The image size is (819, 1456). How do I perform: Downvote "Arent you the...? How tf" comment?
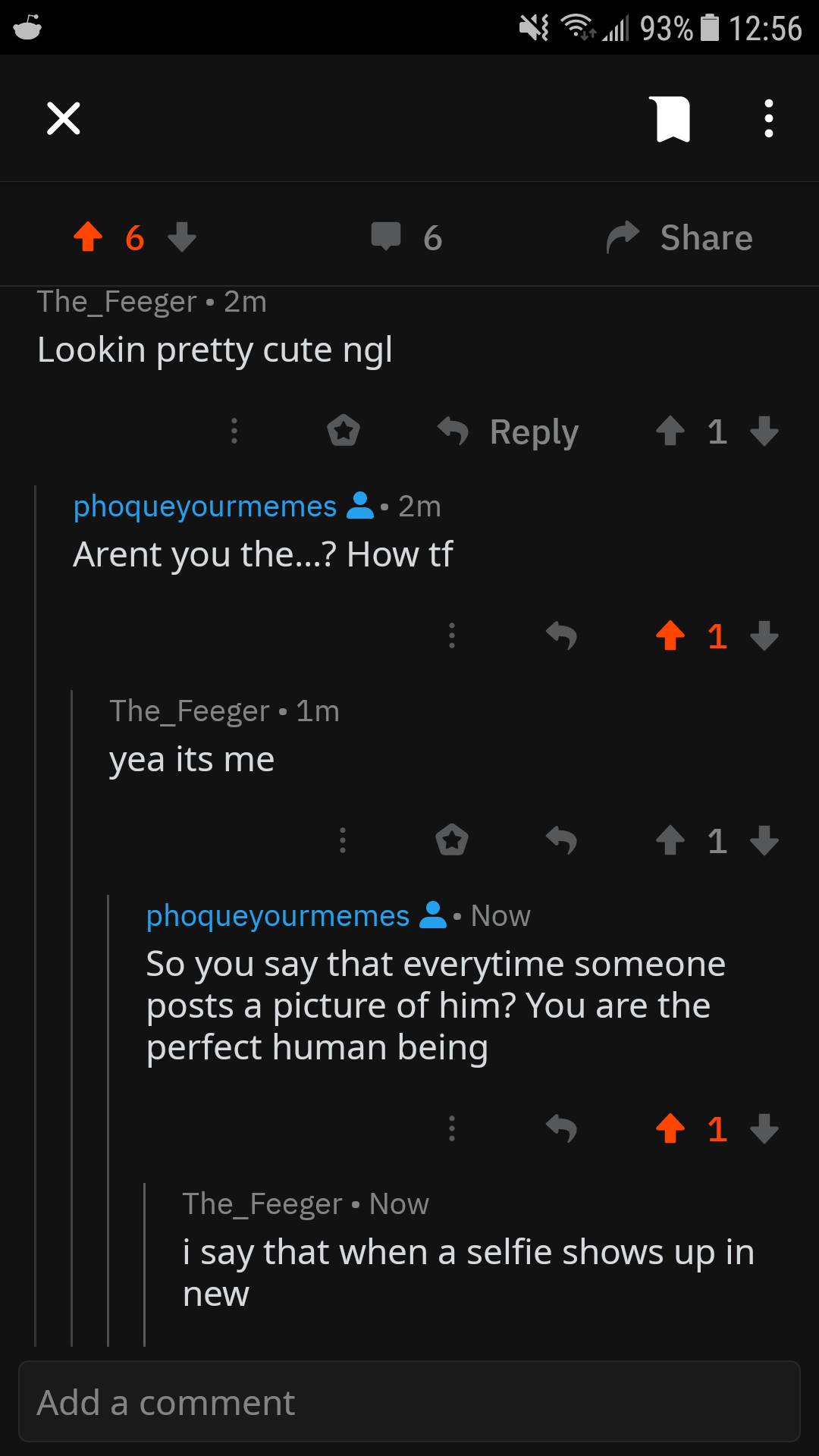764,635
